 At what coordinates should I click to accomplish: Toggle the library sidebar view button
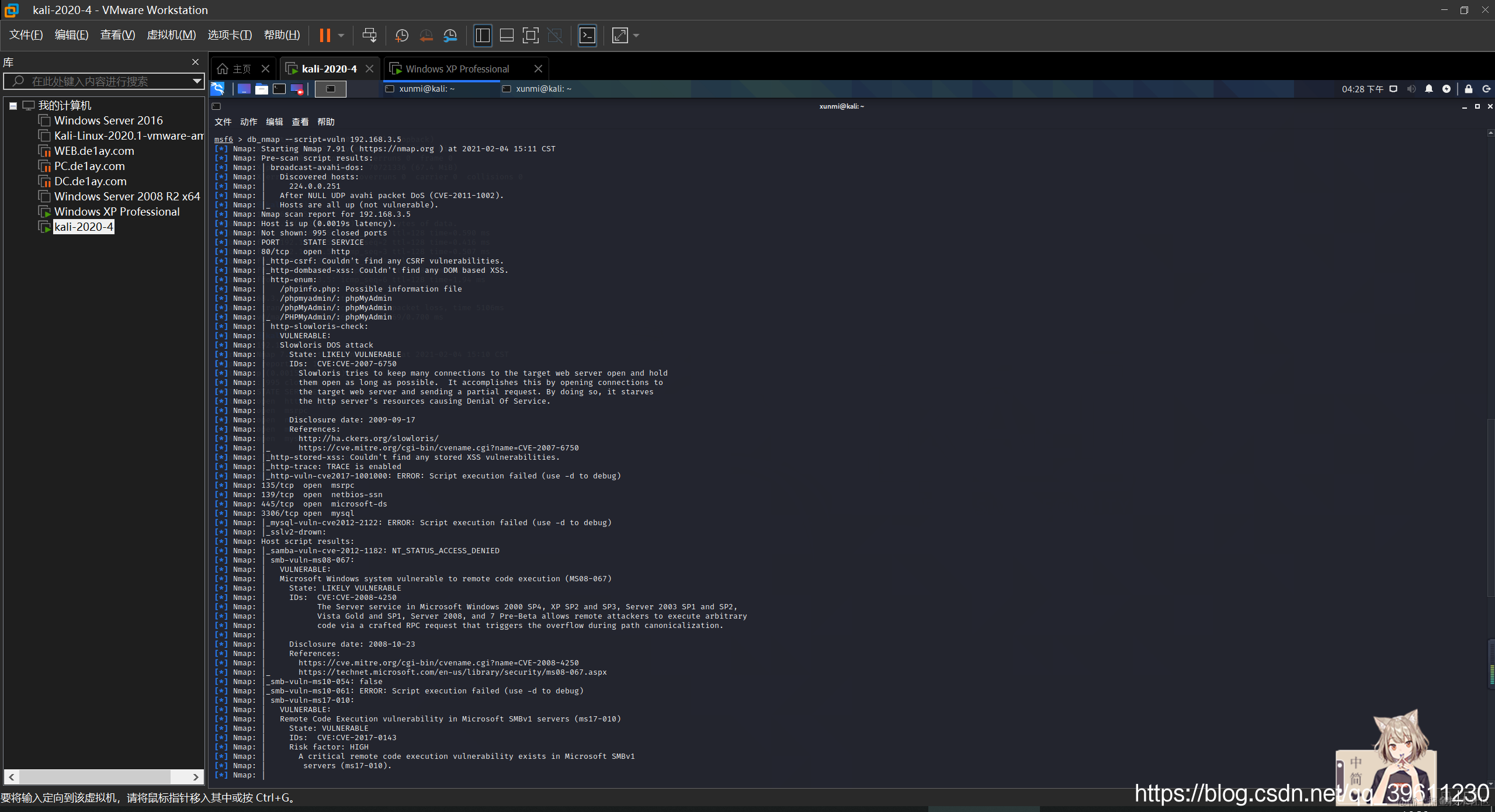coord(483,36)
